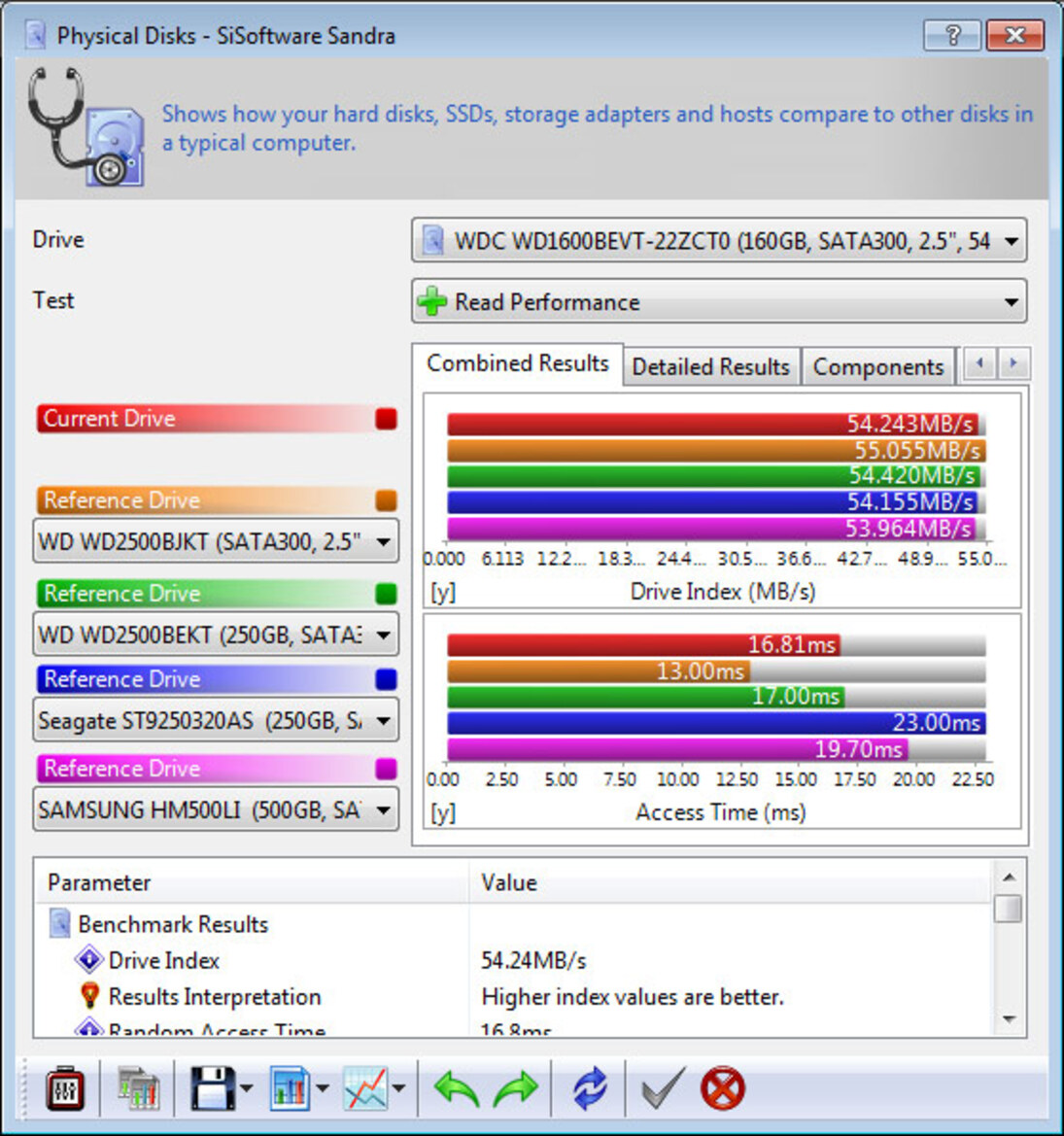
Task: Click the Drive Index diamond icon
Action: coord(89,960)
